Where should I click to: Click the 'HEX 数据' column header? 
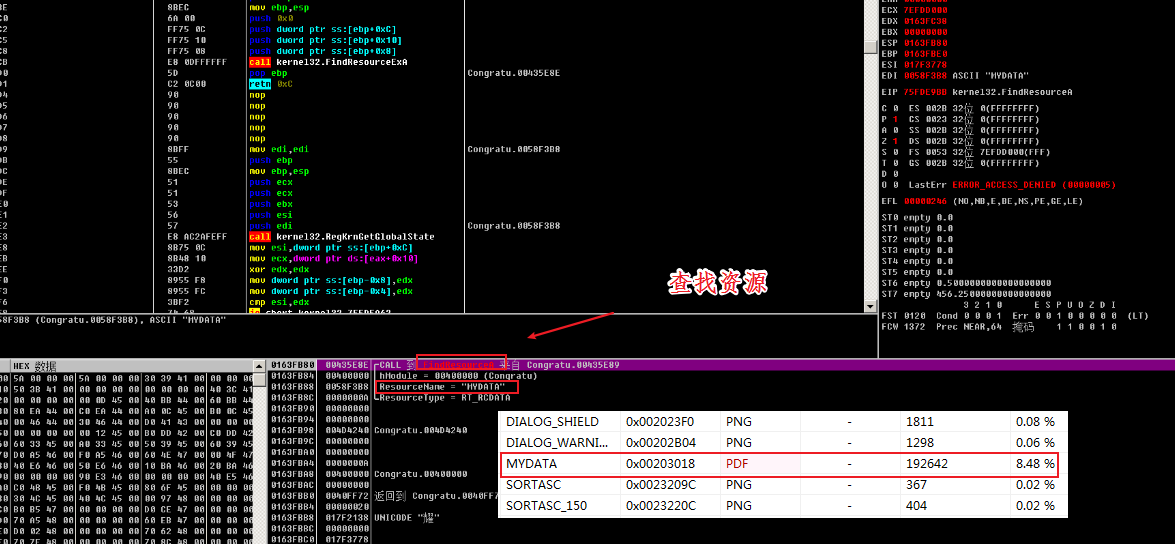pos(35,366)
